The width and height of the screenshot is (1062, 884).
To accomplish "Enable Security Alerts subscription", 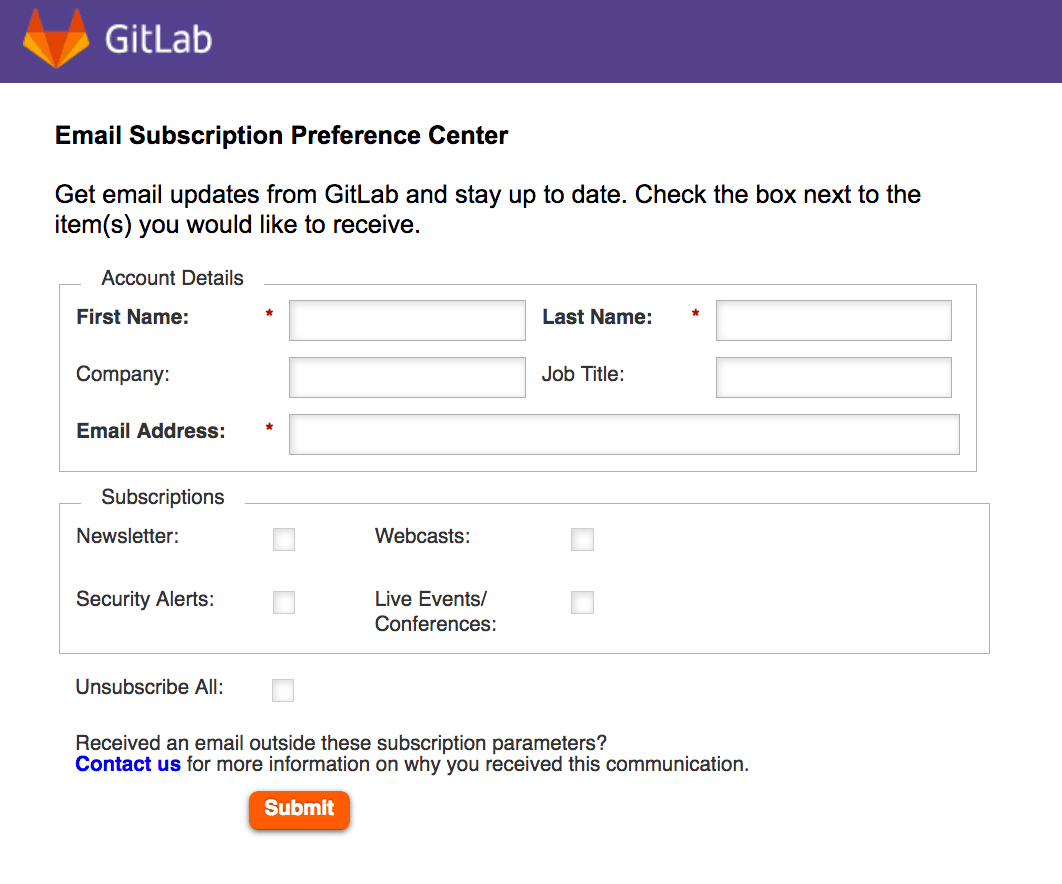I will coord(283,602).
